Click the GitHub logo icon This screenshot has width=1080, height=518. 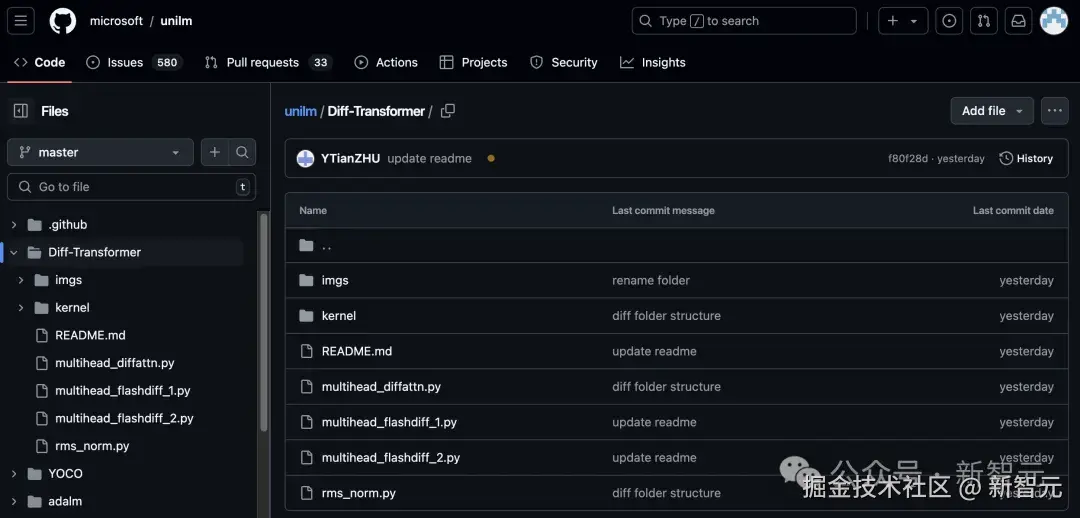tap(62, 21)
